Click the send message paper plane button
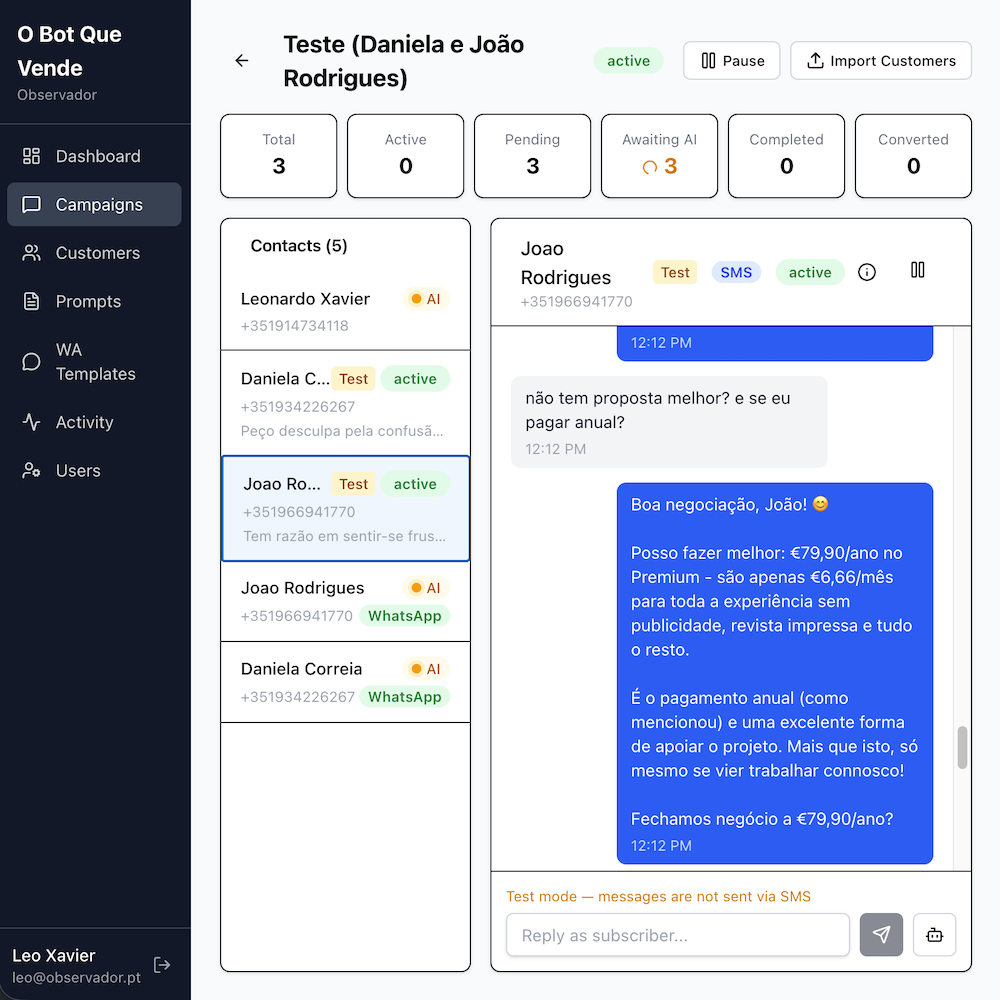 click(881, 935)
